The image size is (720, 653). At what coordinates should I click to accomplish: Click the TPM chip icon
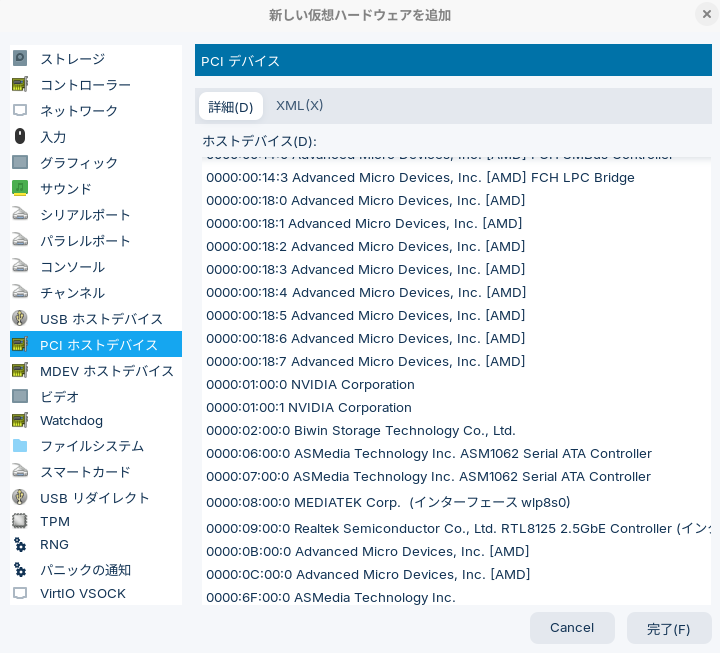pyautogui.click(x=20, y=521)
